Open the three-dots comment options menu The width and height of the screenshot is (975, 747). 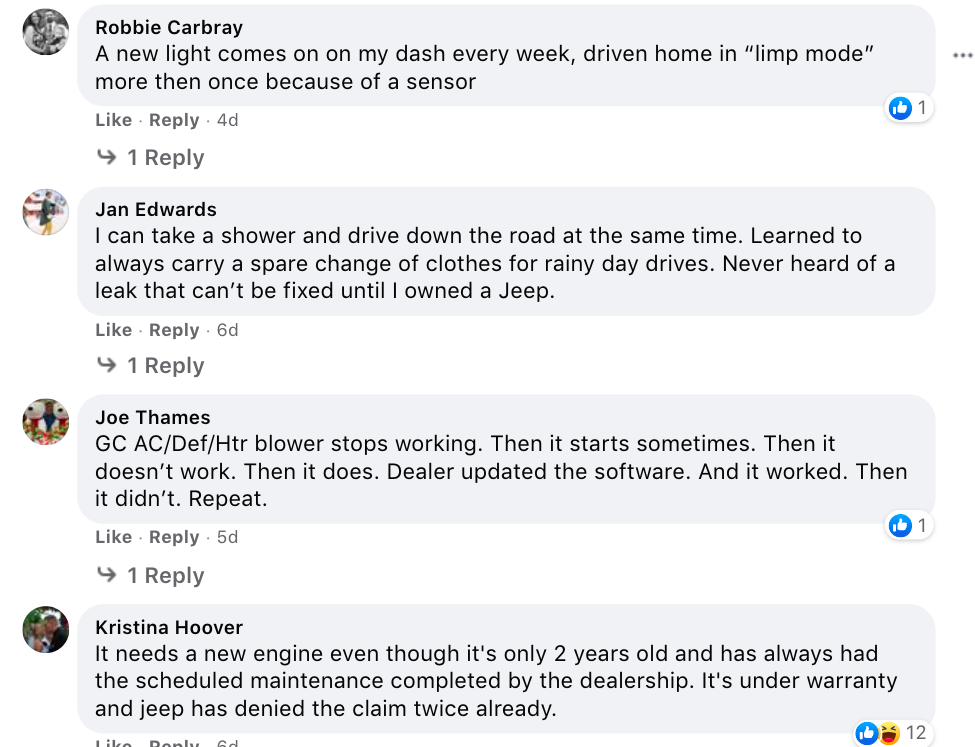(962, 57)
